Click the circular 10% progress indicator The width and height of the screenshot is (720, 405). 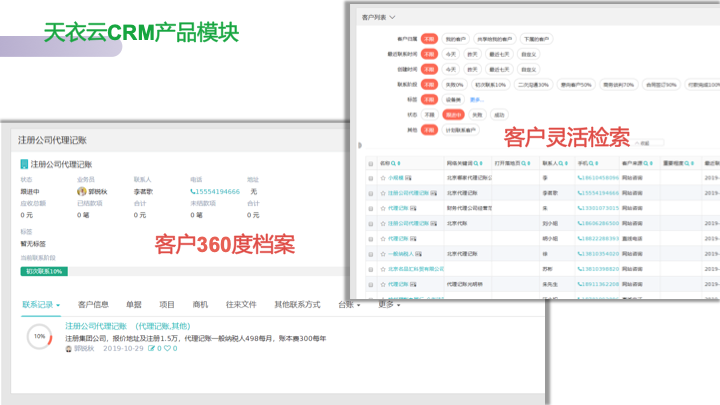(39, 337)
